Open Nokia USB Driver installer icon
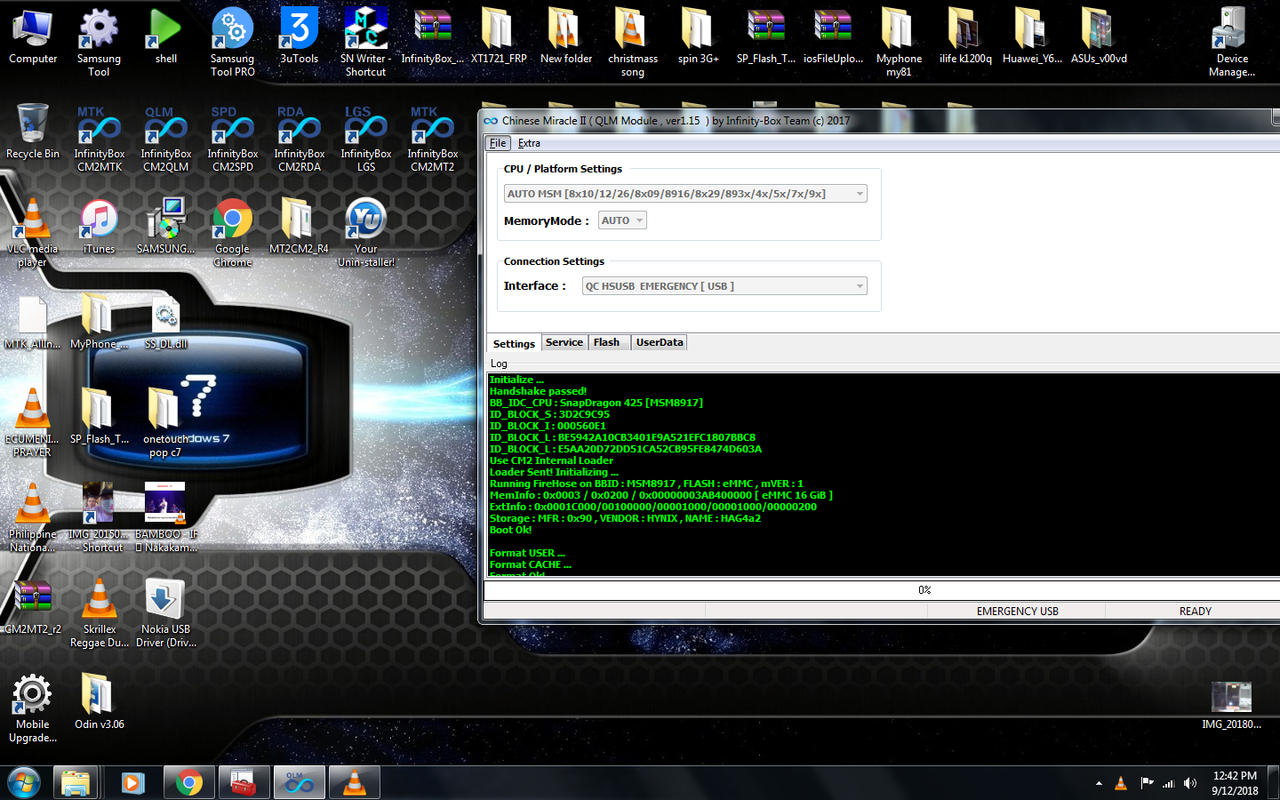Image resolution: width=1280 pixels, height=800 pixels. (165, 613)
